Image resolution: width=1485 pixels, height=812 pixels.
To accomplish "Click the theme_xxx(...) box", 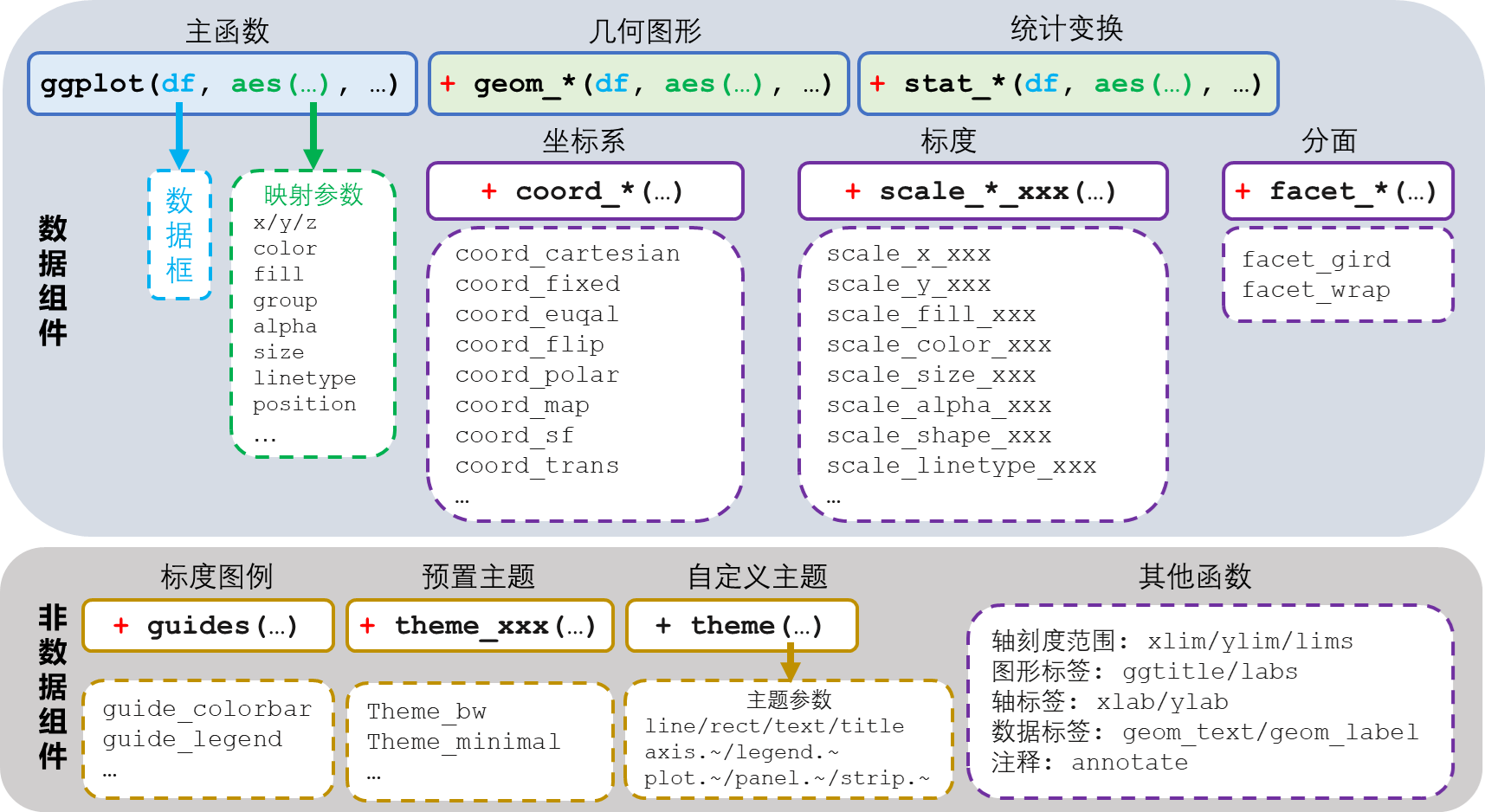I will tap(480, 626).
